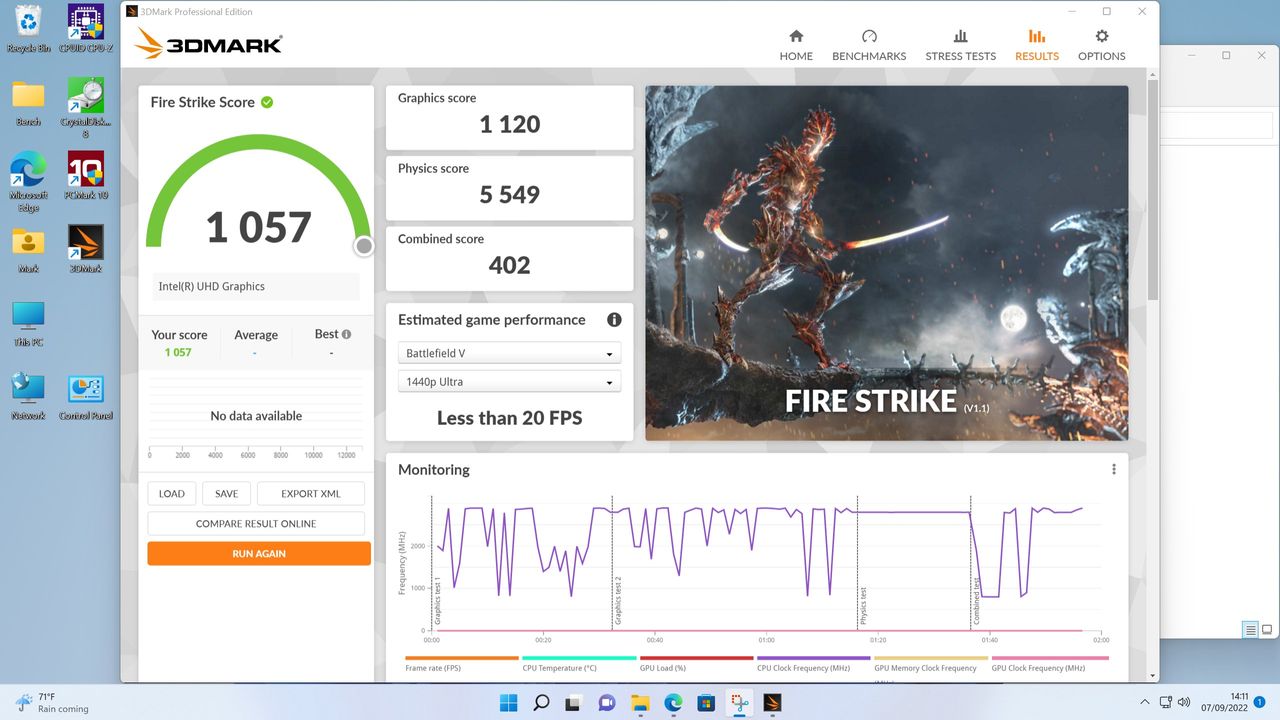This screenshot has height=720, width=1280.
Task: Click the EXPORT XML button
Action: coord(310,493)
